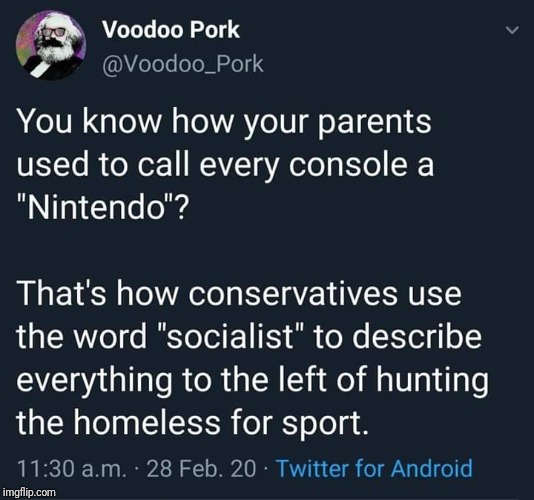Open the @Voodoo_Pork handle

pos(183,63)
